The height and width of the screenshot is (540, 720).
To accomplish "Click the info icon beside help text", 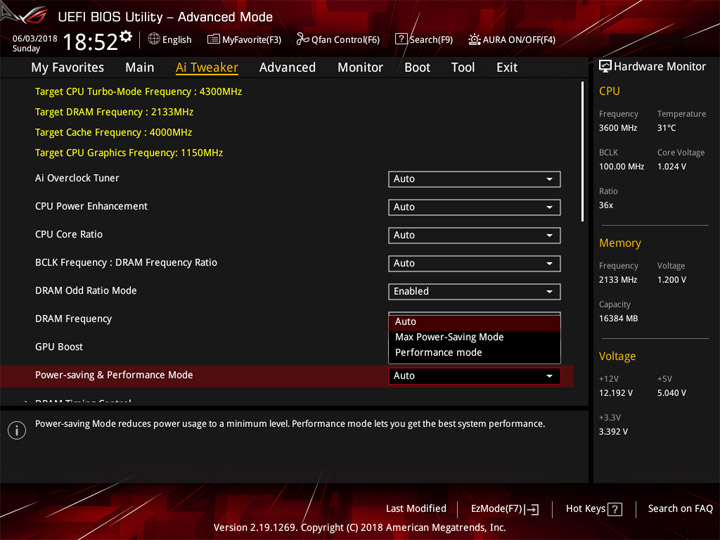I will click(17, 430).
